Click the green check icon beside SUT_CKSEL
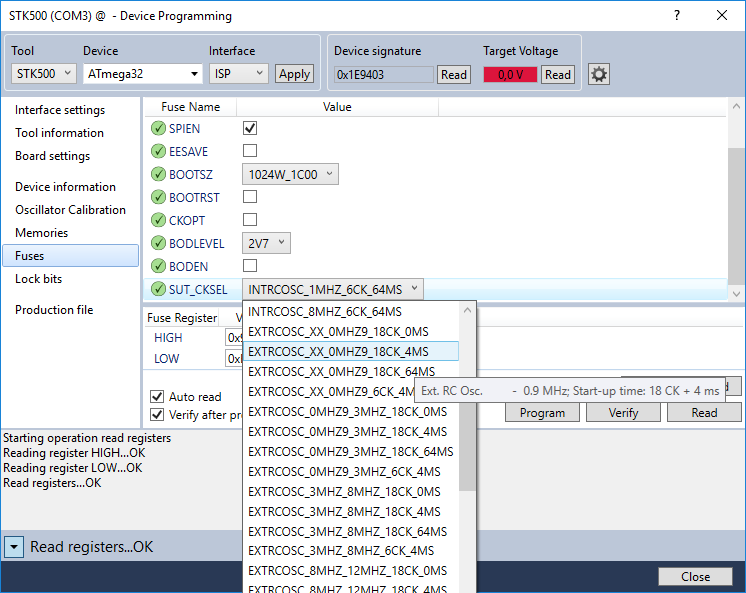The image size is (746, 593). coord(158,289)
